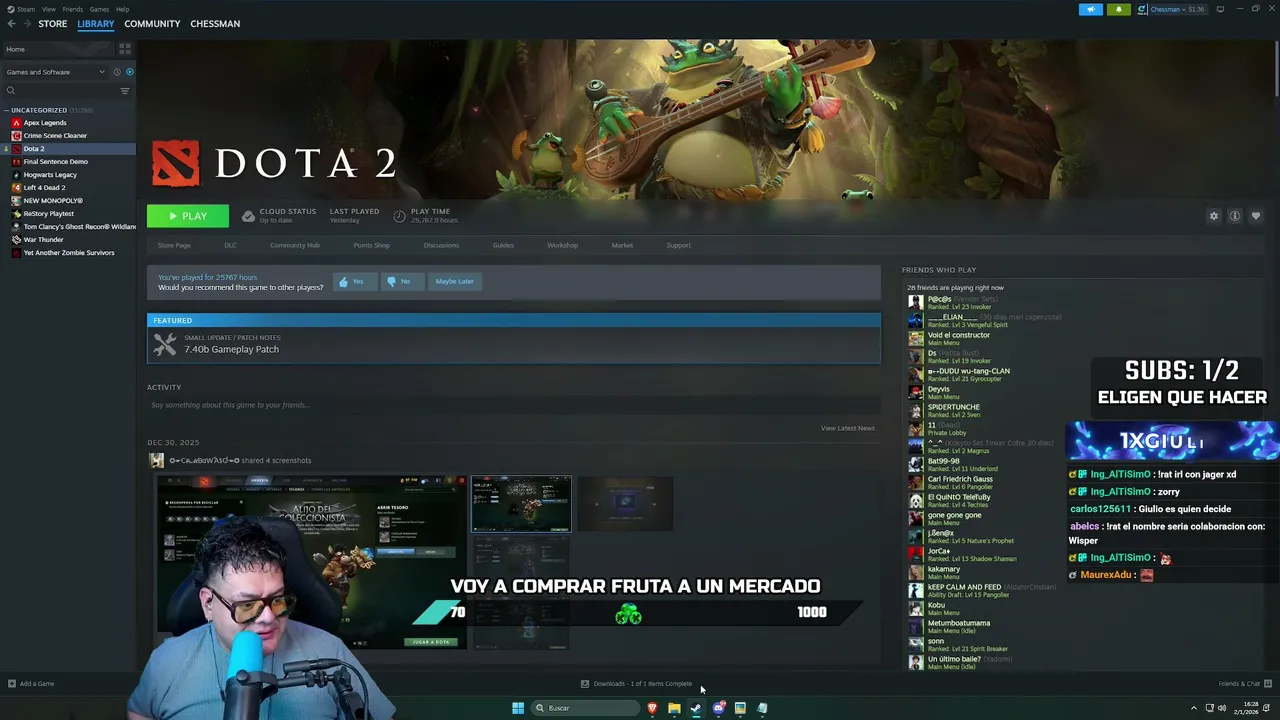
Task: Go back with the navigation back arrow
Action: (x=11, y=23)
